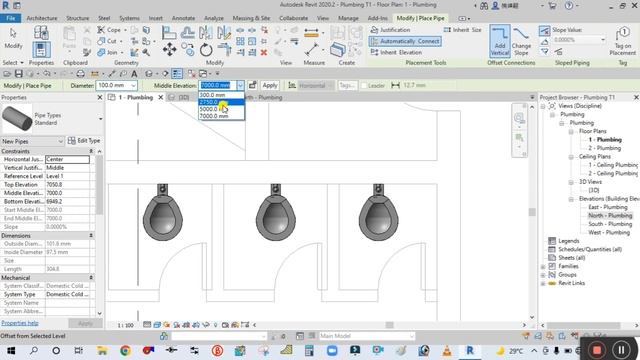Expand the Select panel dropdown
The height and width of the screenshot is (360, 640).
(x=13, y=62)
